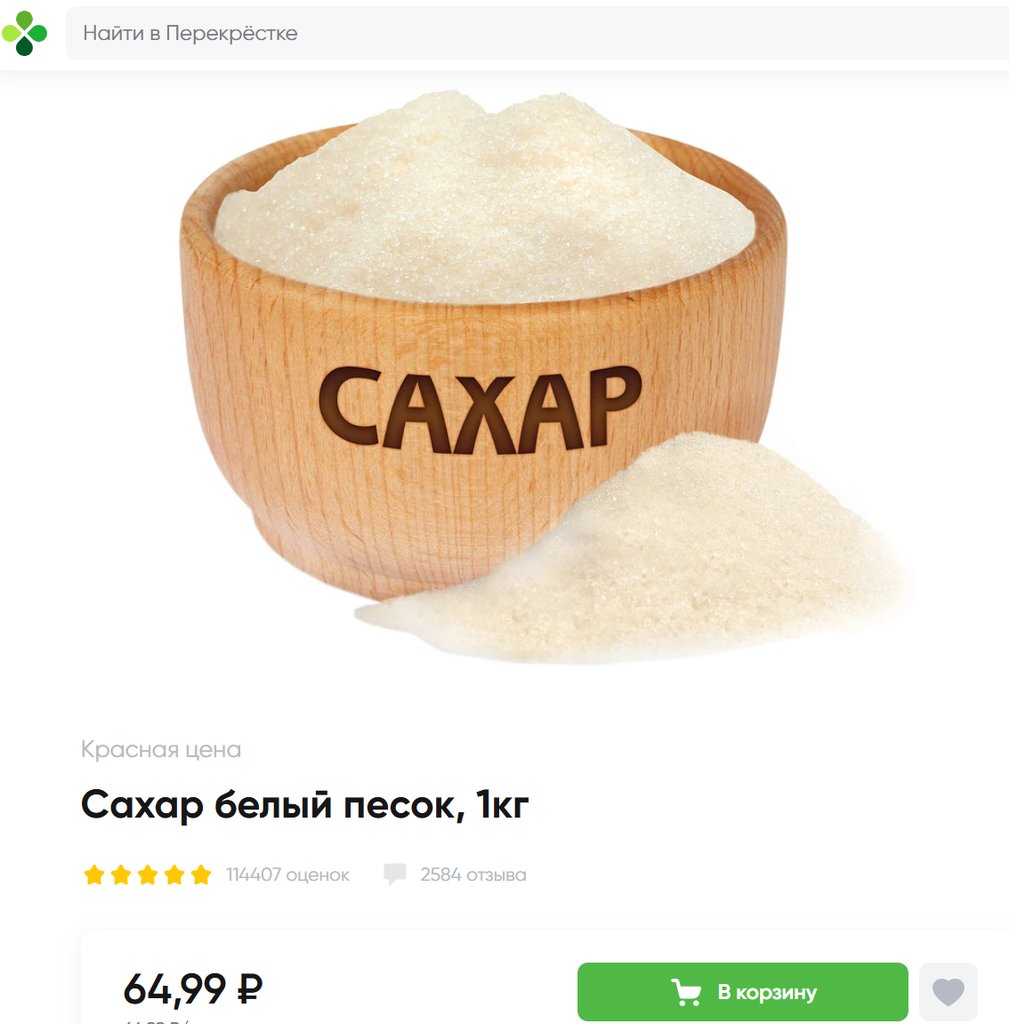Click the first rating star
Screen dimensions: 1009x1024
click(x=95, y=874)
